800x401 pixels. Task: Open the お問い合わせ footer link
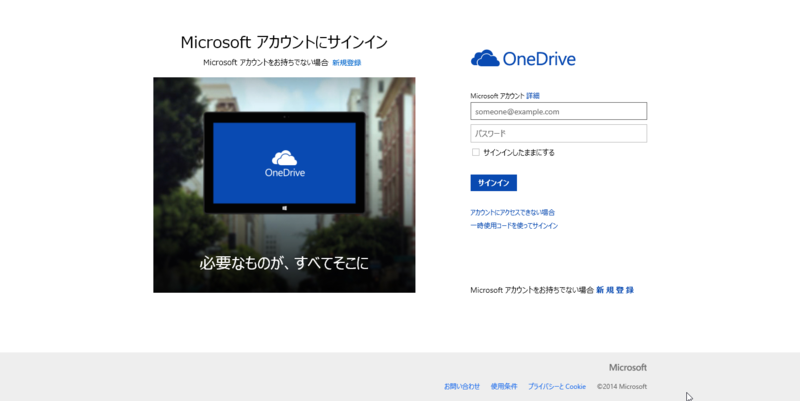point(462,386)
